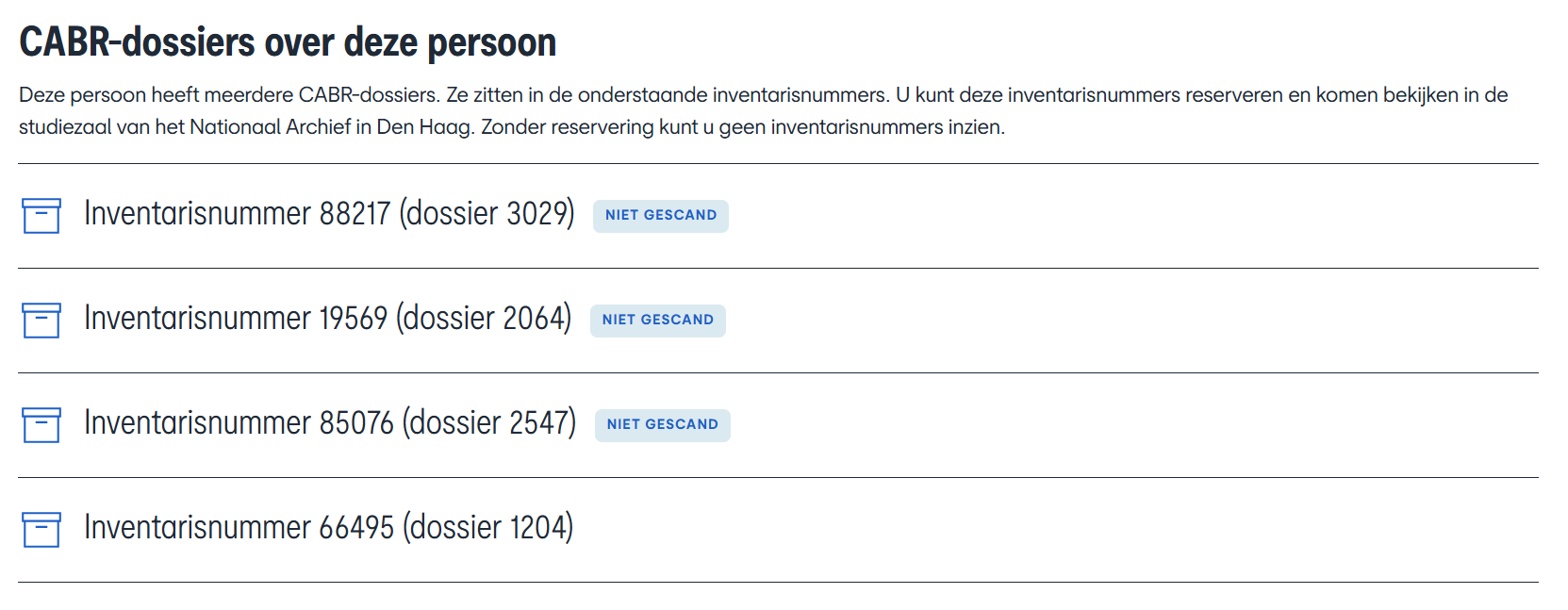Open Inventarisnummer 88217 entry
This screenshot has width=1568, height=610.
coord(236,214)
